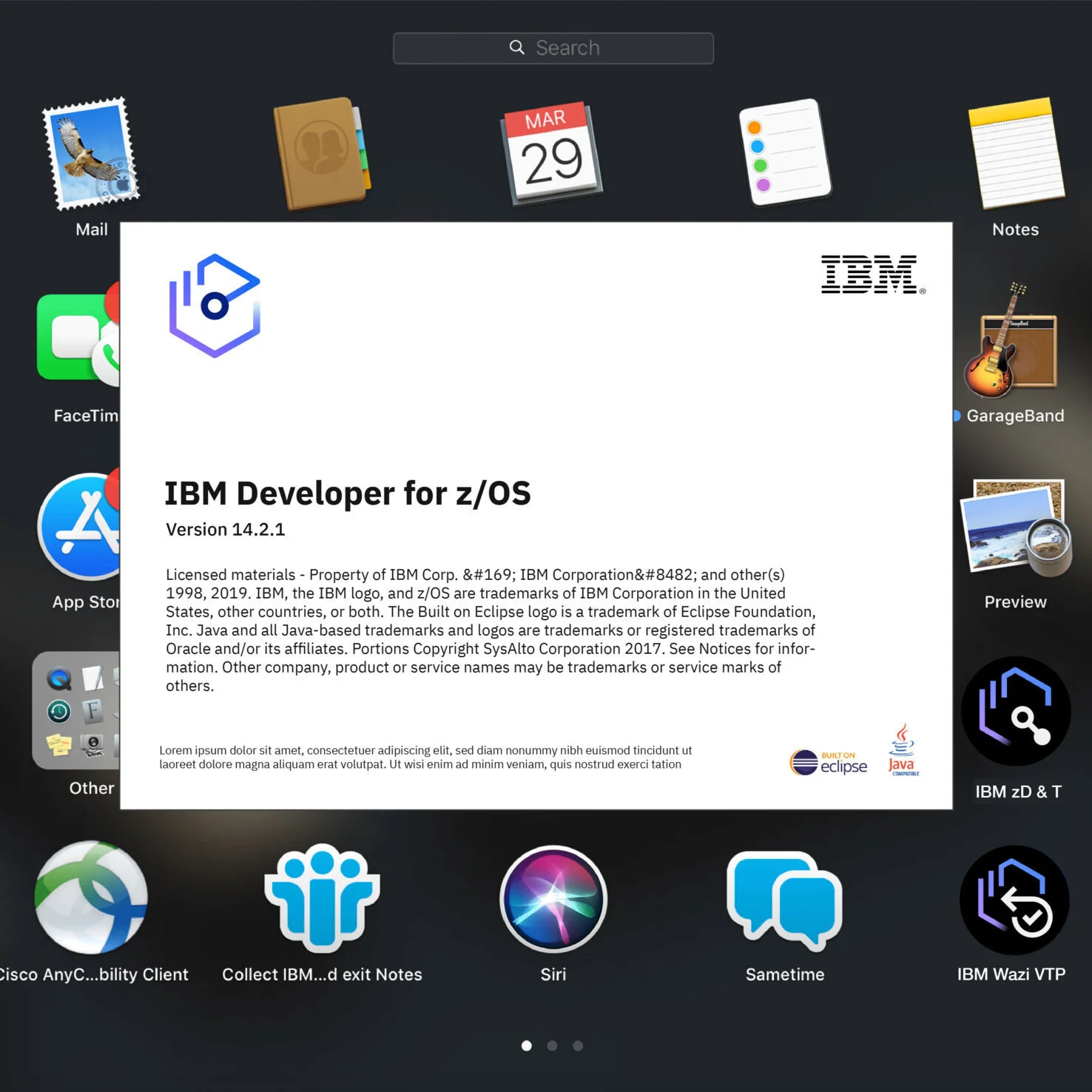Click the IBM Wazi VTP label
The height and width of the screenshot is (1092, 1092).
(x=1011, y=974)
